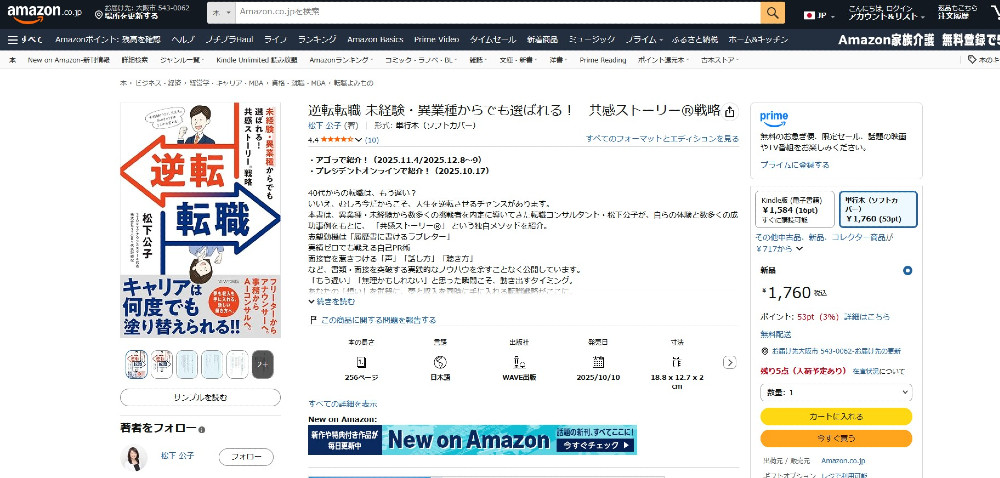Click the calendar icon for release date
This screenshot has width=1000, height=478.
tap(598, 362)
